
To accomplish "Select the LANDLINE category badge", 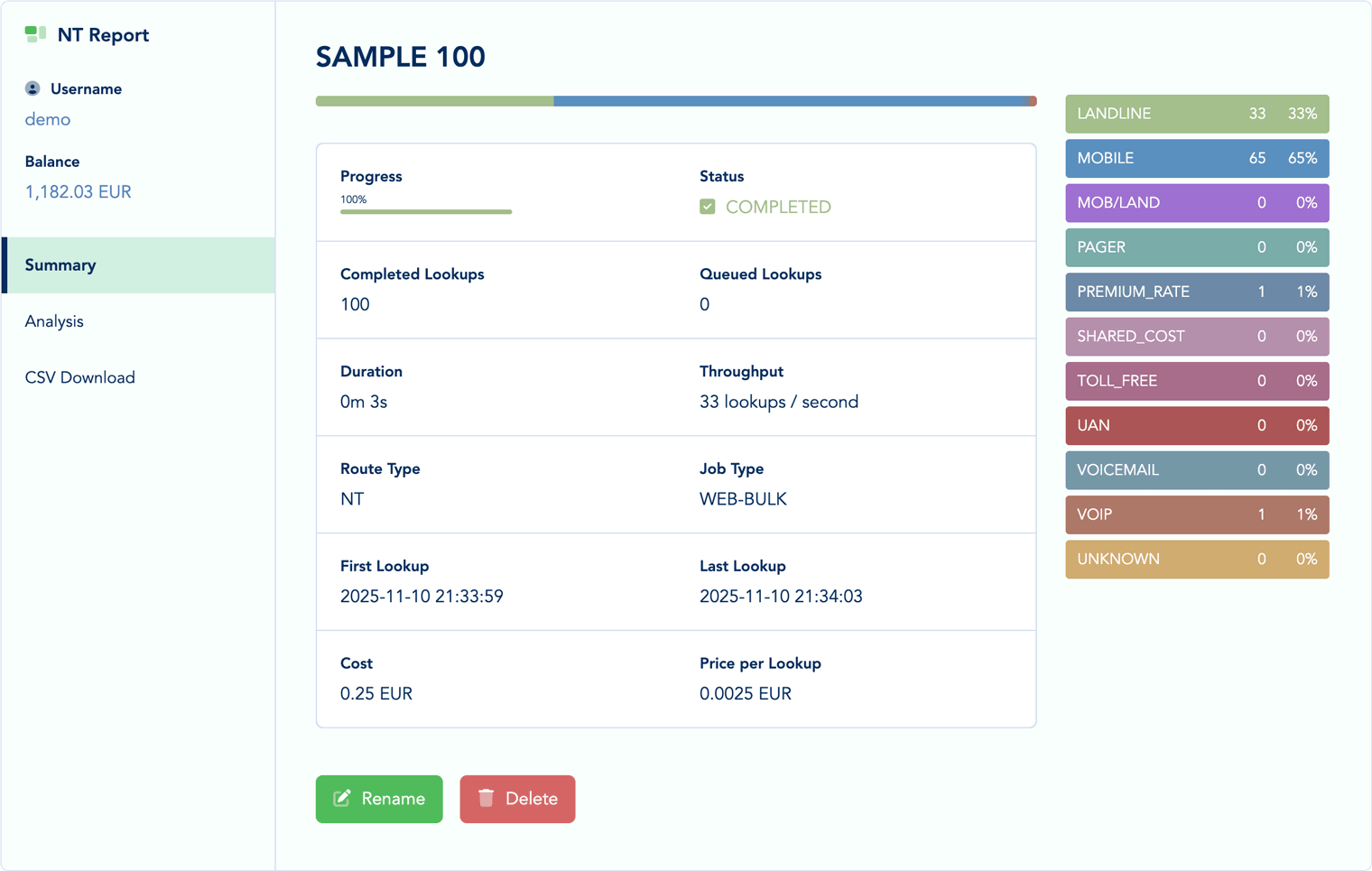I will pyautogui.click(x=1197, y=114).
